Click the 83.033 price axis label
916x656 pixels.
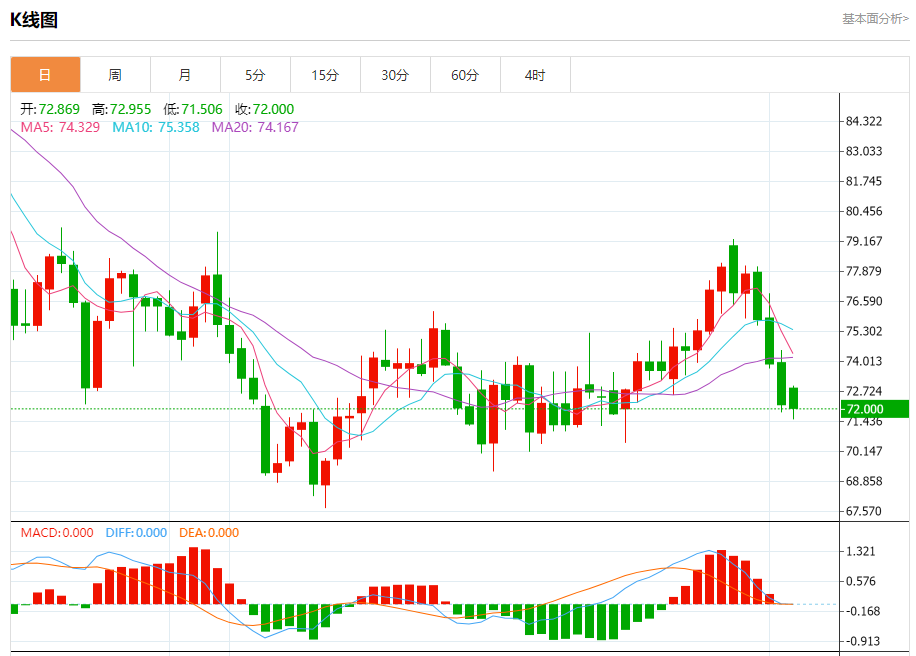click(x=864, y=151)
